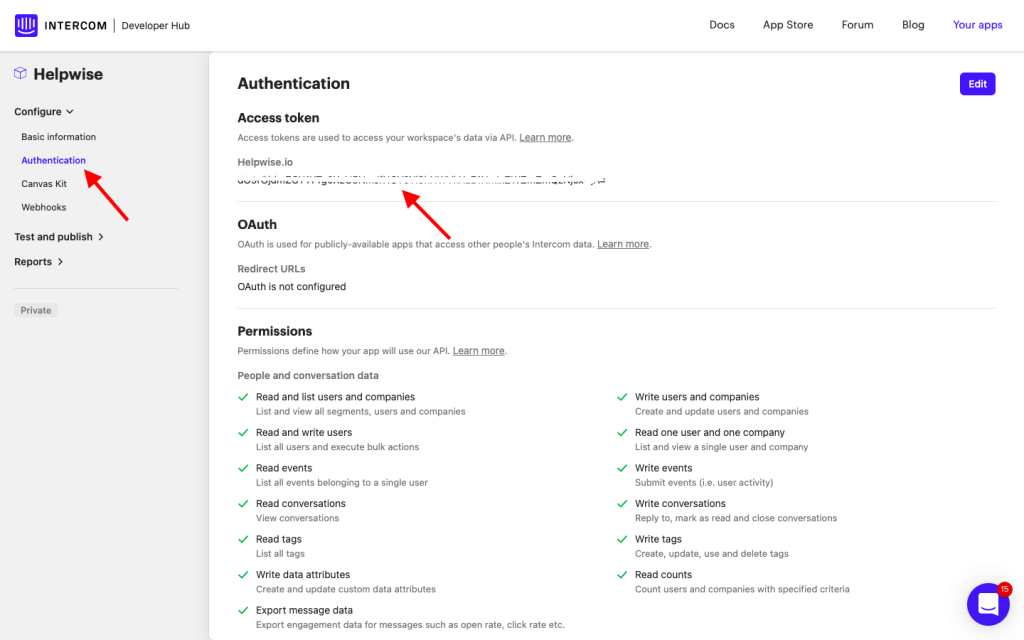Expand the Reports section
The height and width of the screenshot is (640, 1024).
coord(39,262)
